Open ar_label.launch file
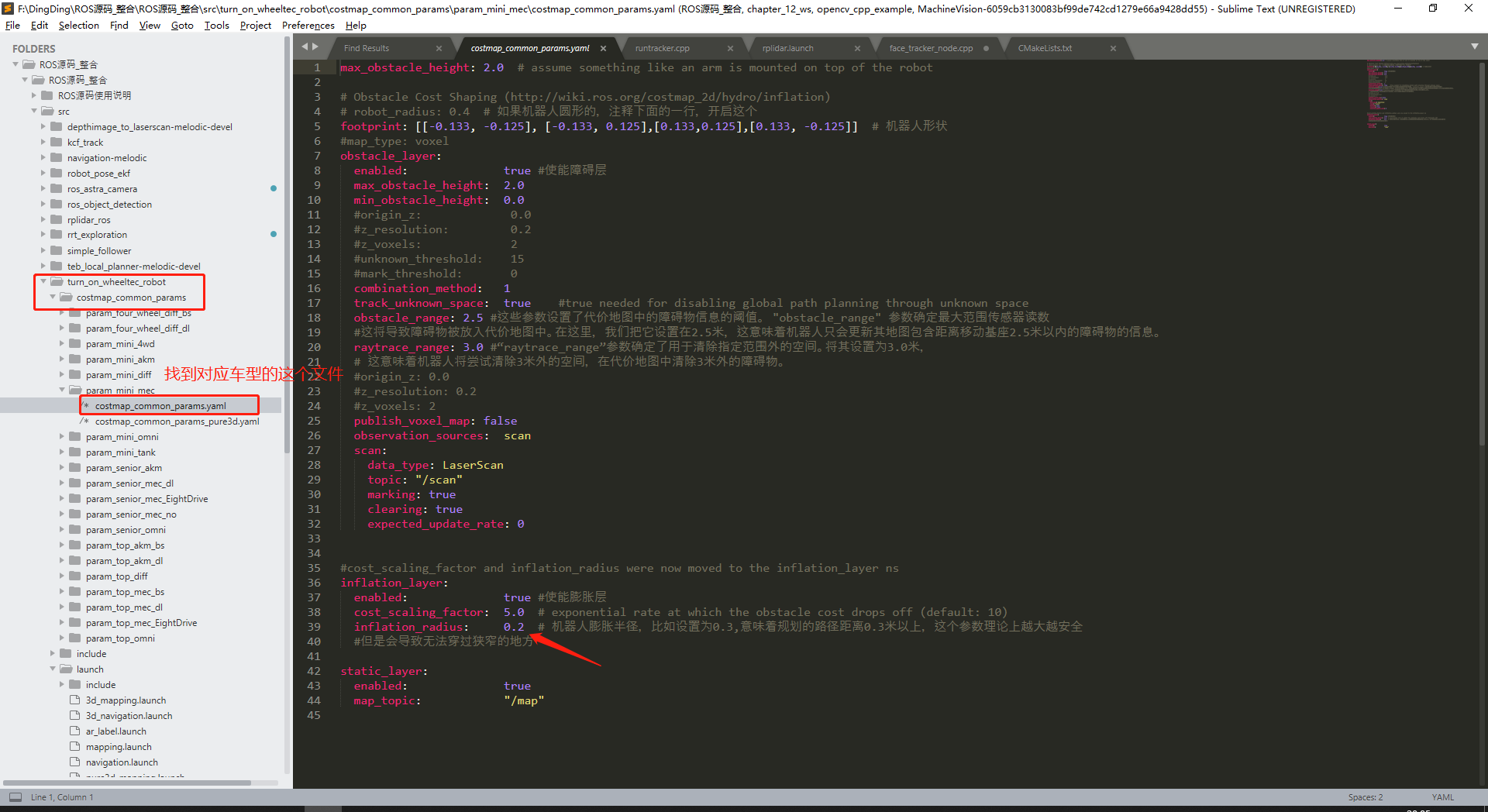The image size is (1488, 812). 115,731
